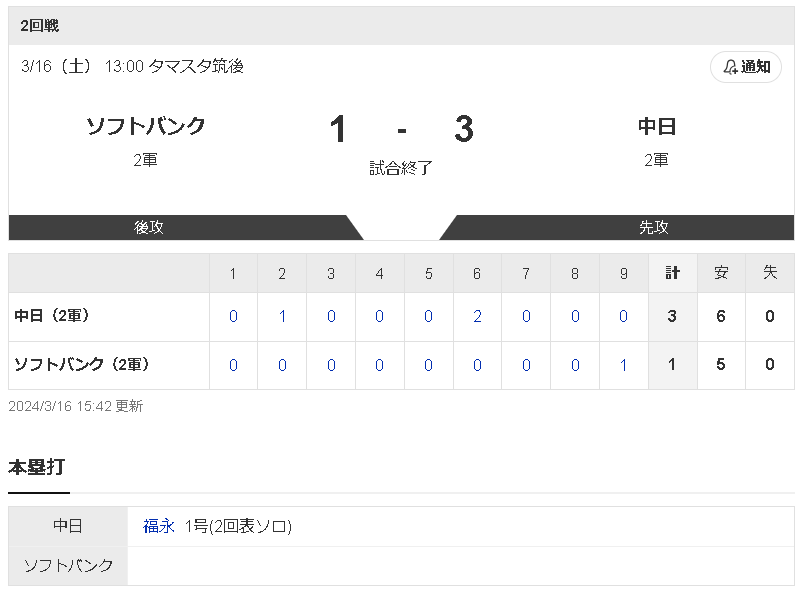This screenshot has height=596, width=800.
Task: Click the ソフトバンク team name in the scoreboard header
Action: coord(146,126)
